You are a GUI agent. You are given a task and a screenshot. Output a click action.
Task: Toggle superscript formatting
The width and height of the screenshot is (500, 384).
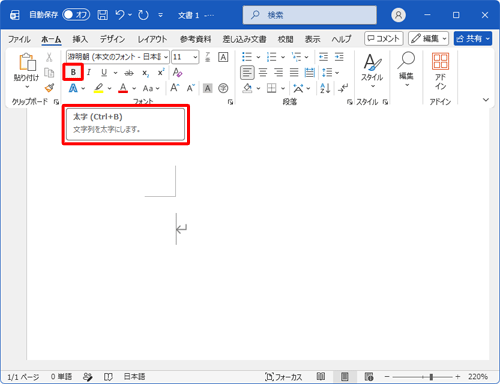[x=161, y=72]
